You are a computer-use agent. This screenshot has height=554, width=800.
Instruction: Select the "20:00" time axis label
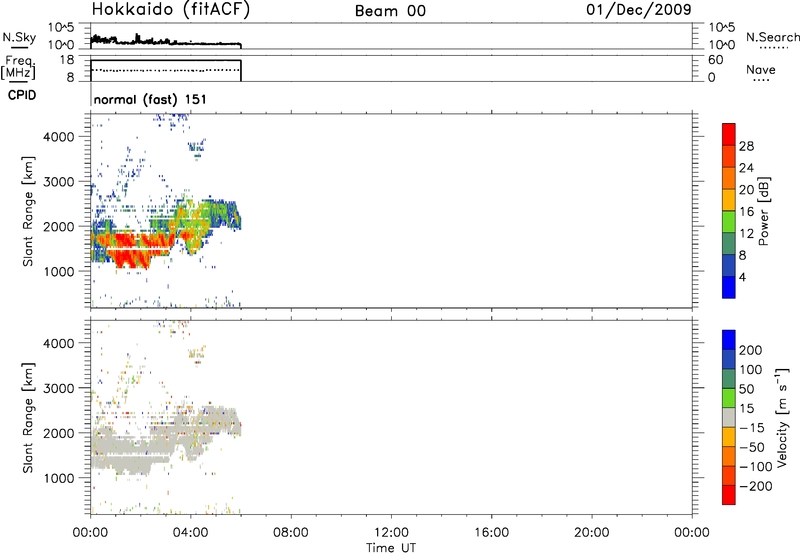(x=592, y=533)
